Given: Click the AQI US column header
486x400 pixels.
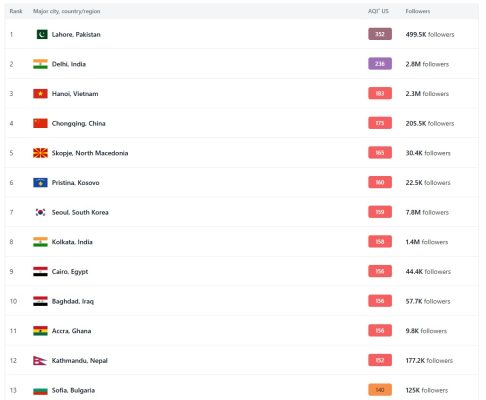Looking at the screenshot, I should click(x=378, y=11).
